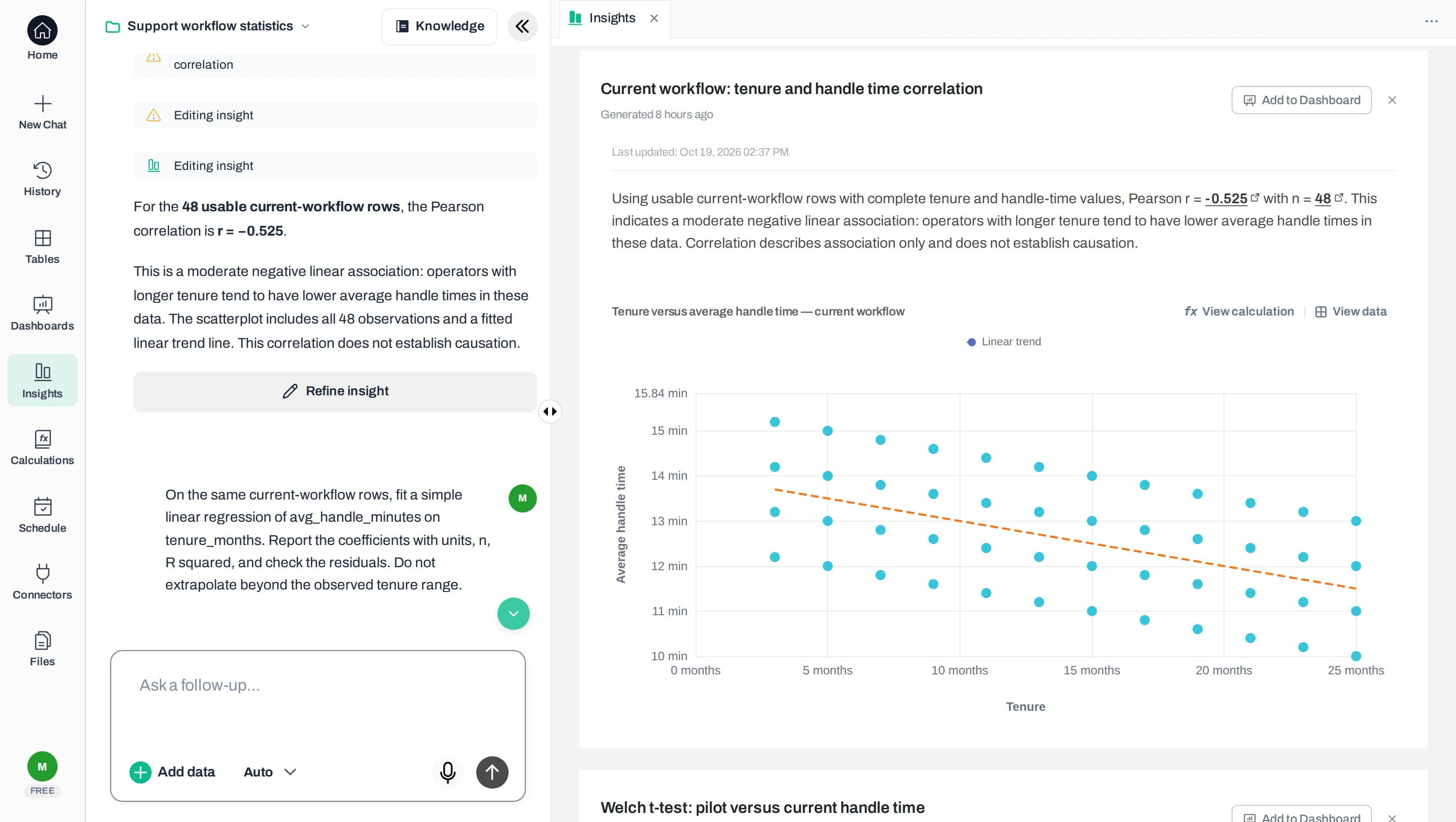Open Files section
Viewport: 1456px width, 822px height.
click(x=42, y=649)
